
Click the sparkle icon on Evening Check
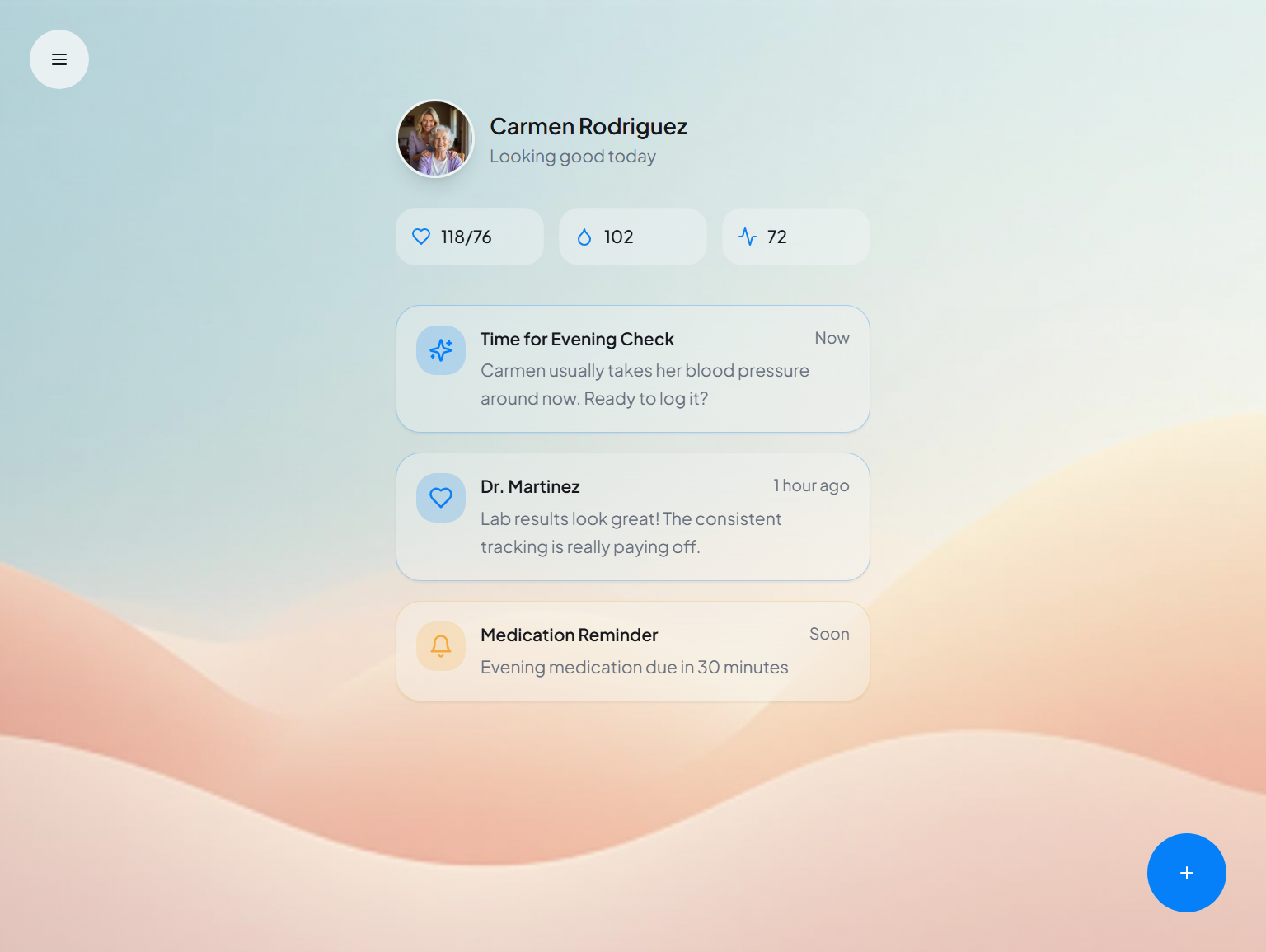[x=441, y=350]
